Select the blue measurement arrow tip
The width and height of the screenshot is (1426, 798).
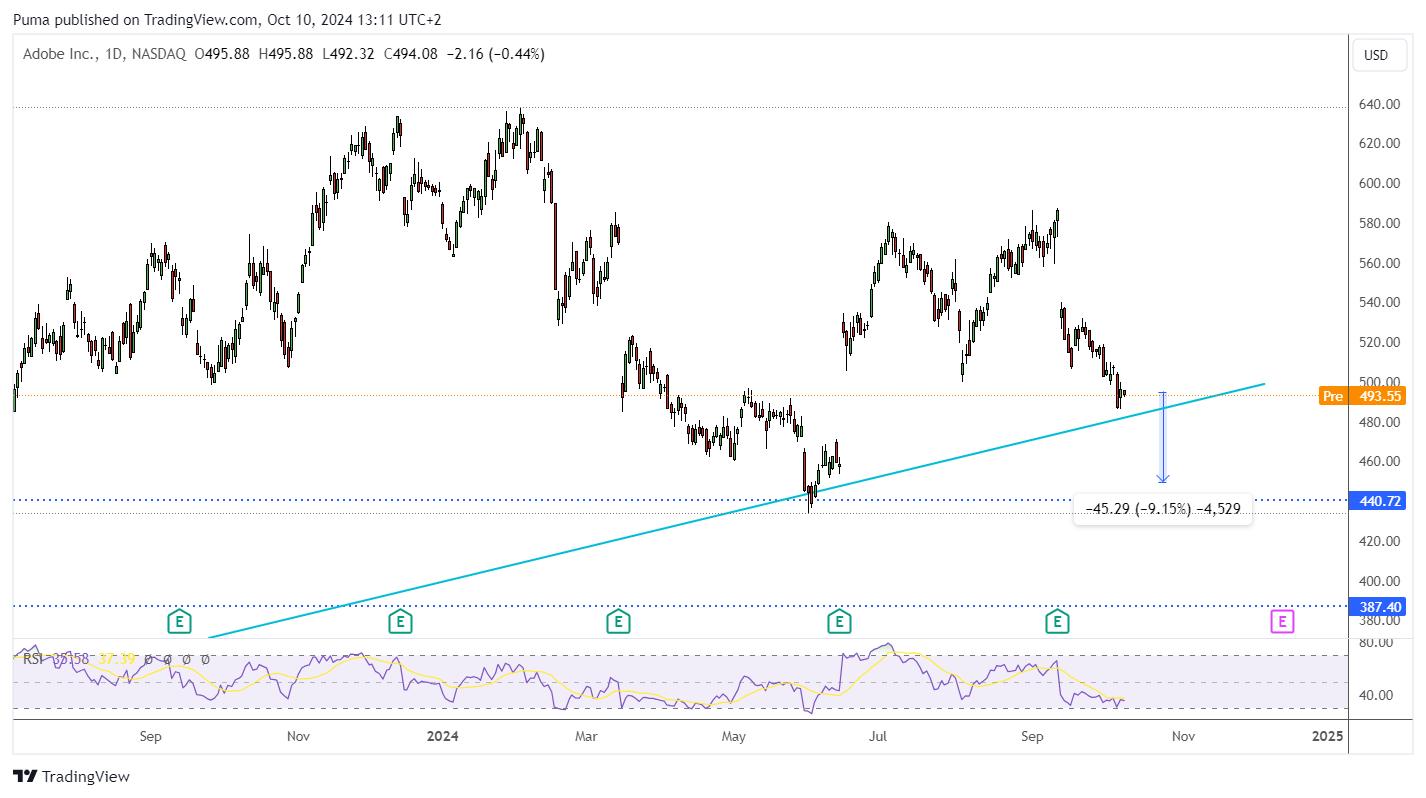point(1163,478)
